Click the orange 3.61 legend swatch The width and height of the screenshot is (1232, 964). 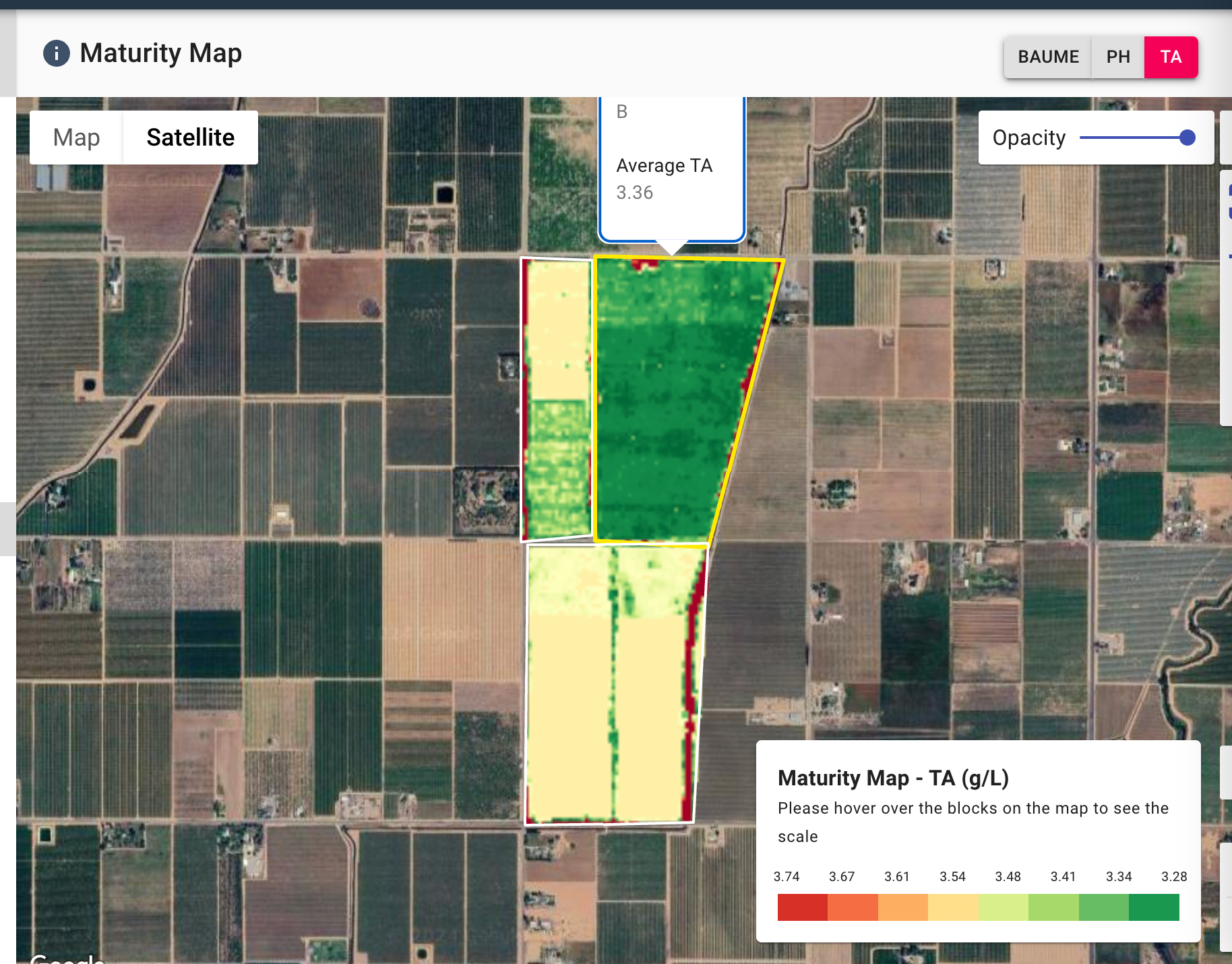click(902, 907)
